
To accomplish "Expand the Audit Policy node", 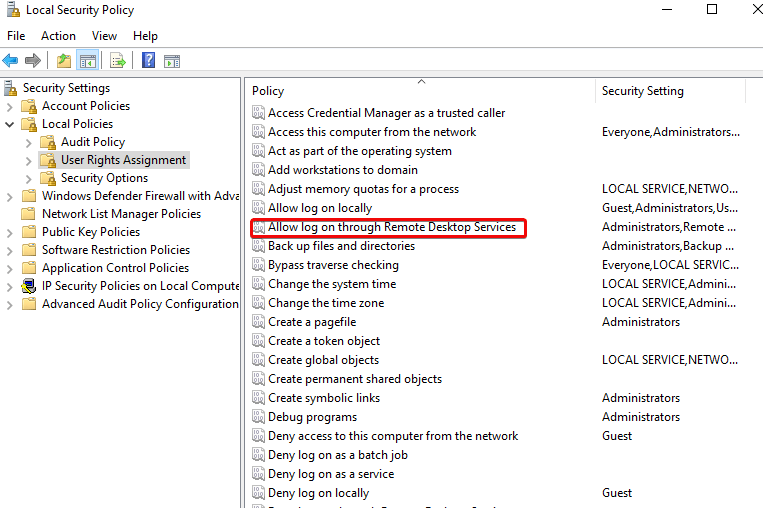I will coord(28,143).
